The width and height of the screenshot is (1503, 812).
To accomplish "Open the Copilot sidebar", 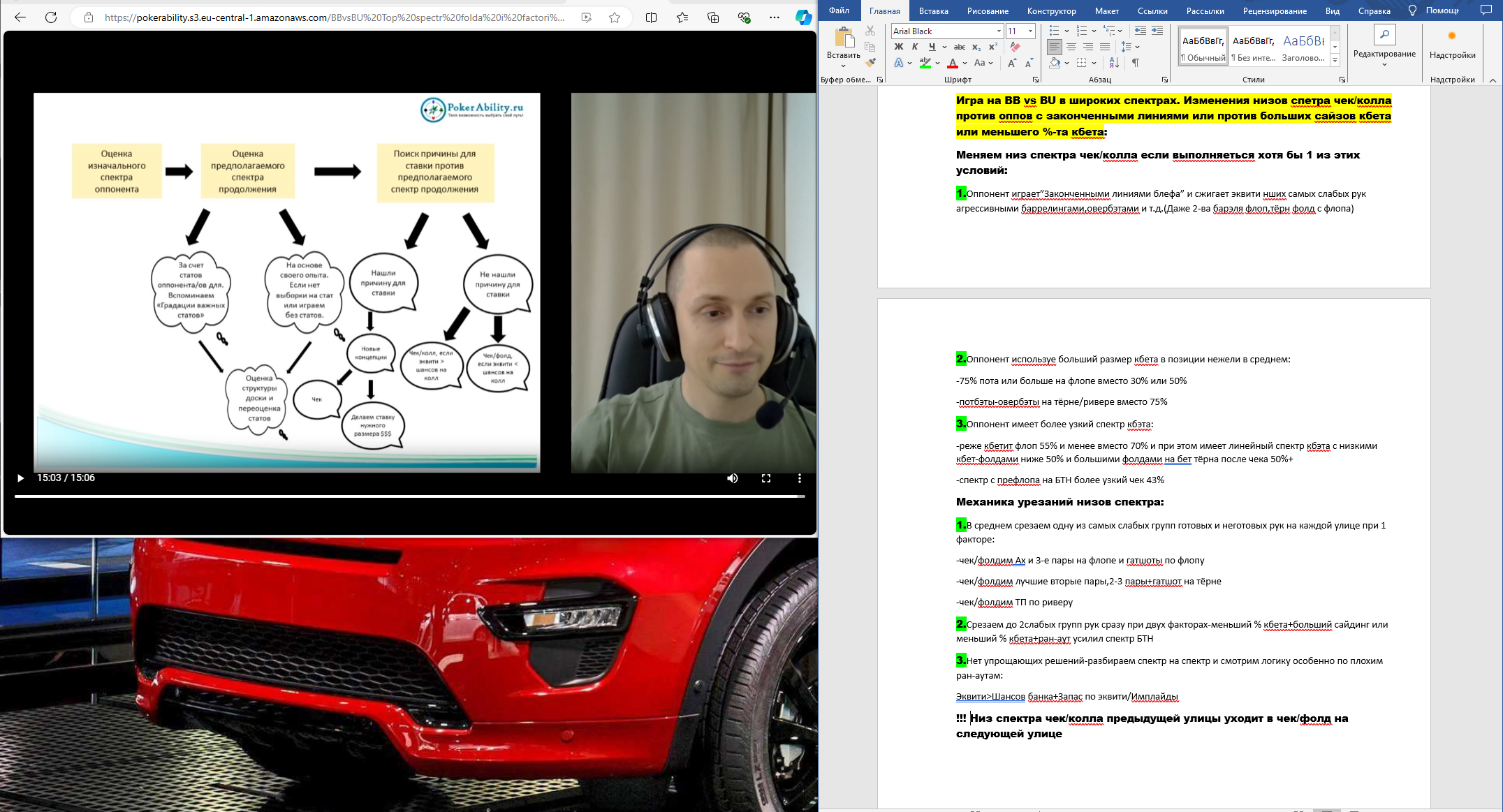I will coord(804,17).
